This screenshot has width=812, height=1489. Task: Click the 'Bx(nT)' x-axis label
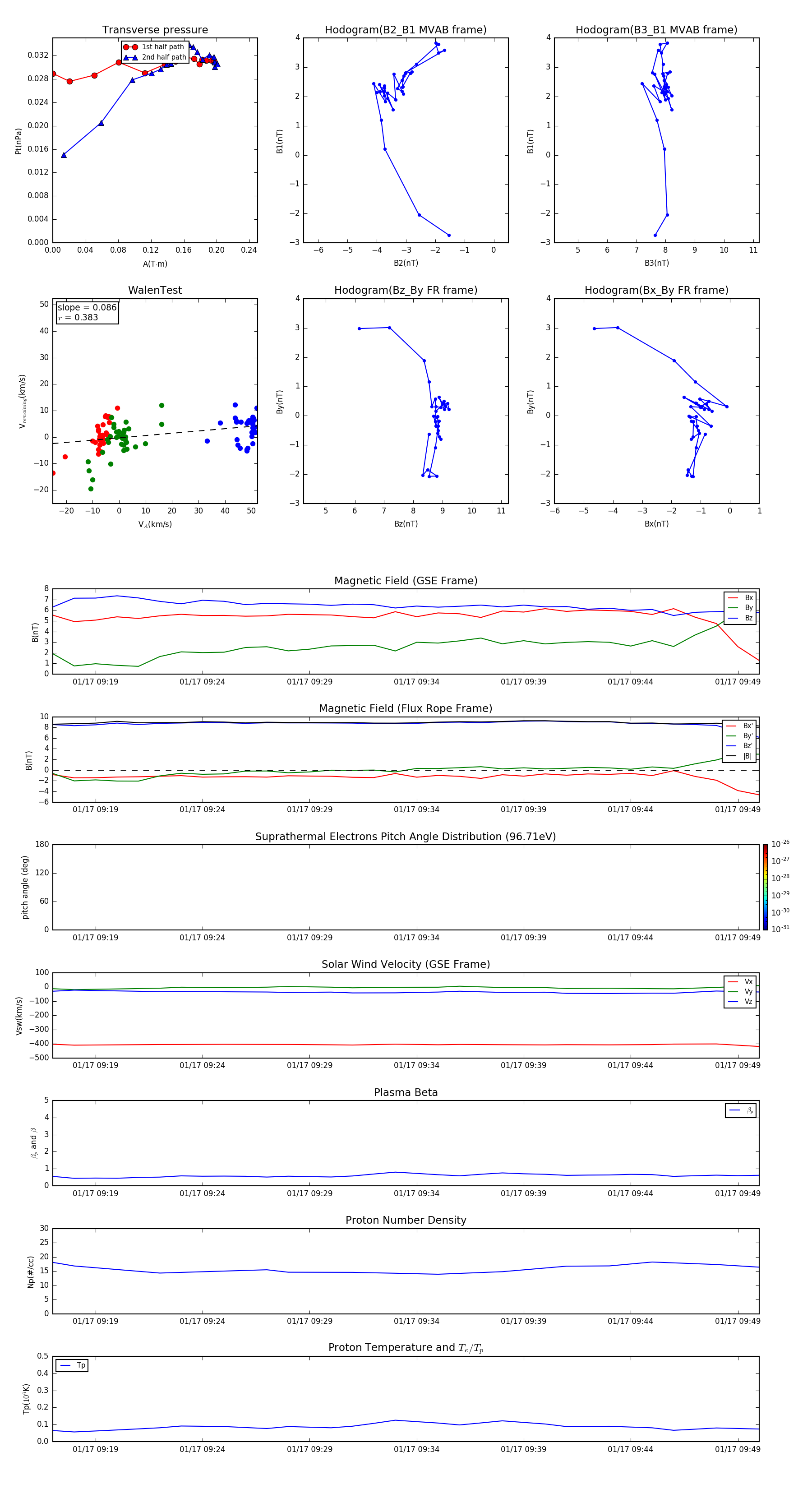coord(656,524)
